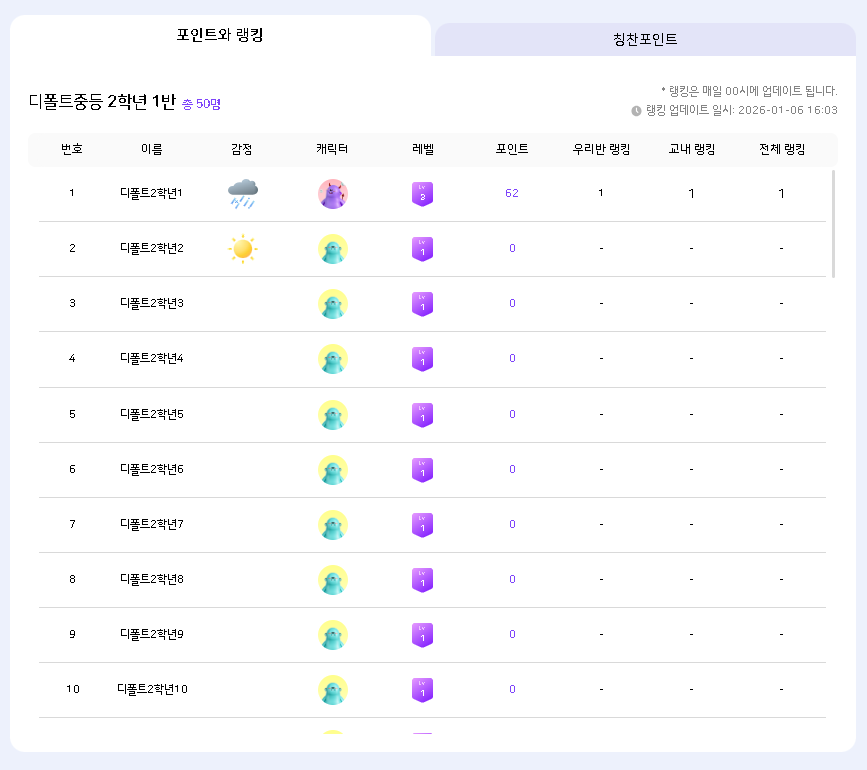Select the 포인트와 랭킹 tab
Image resolution: width=867 pixels, height=770 pixels.
(x=220, y=35)
